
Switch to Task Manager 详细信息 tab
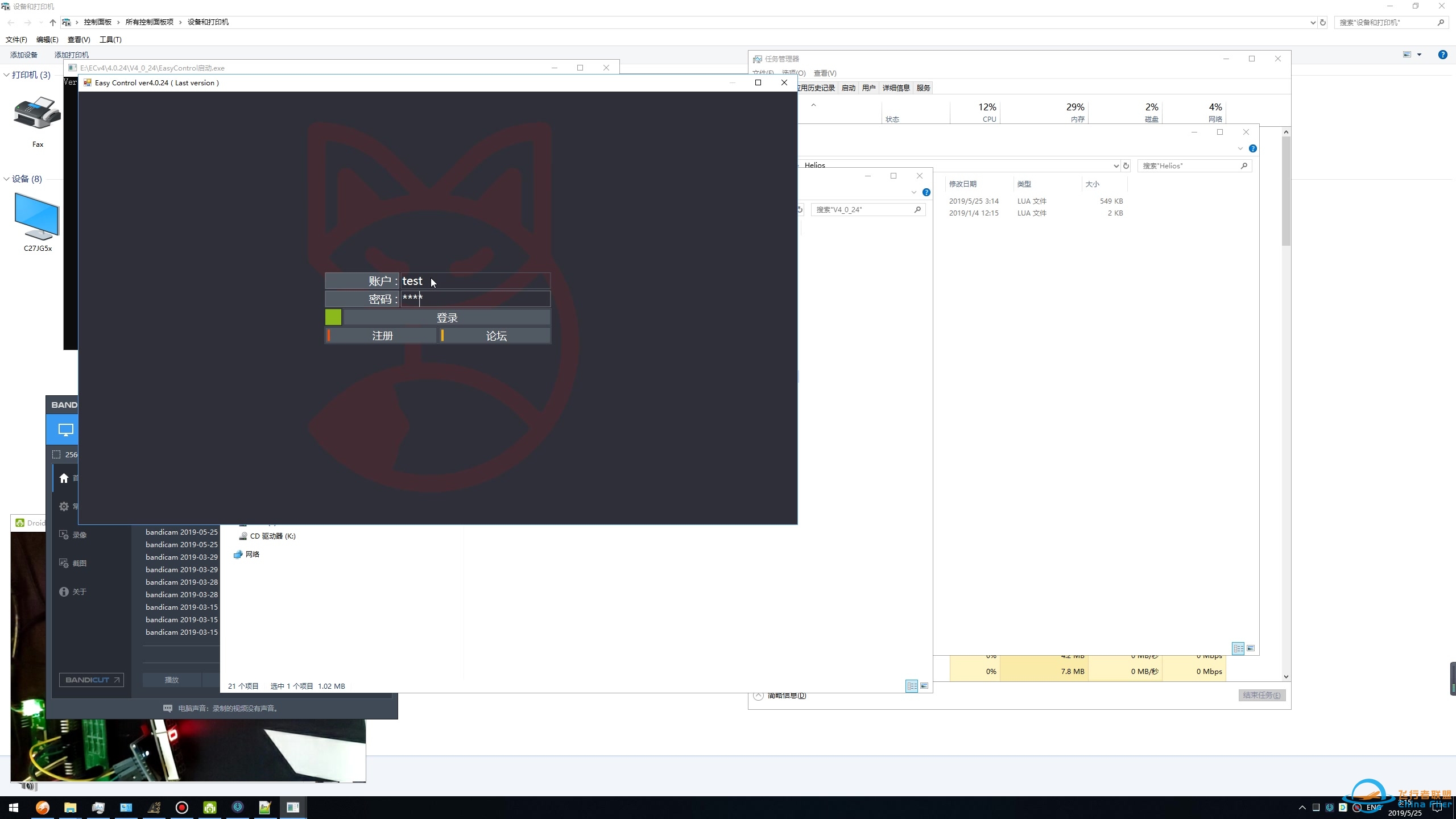(896, 88)
